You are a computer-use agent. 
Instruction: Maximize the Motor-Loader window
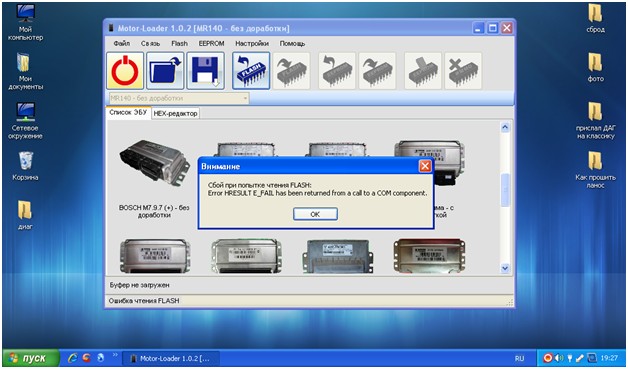(493, 28)
